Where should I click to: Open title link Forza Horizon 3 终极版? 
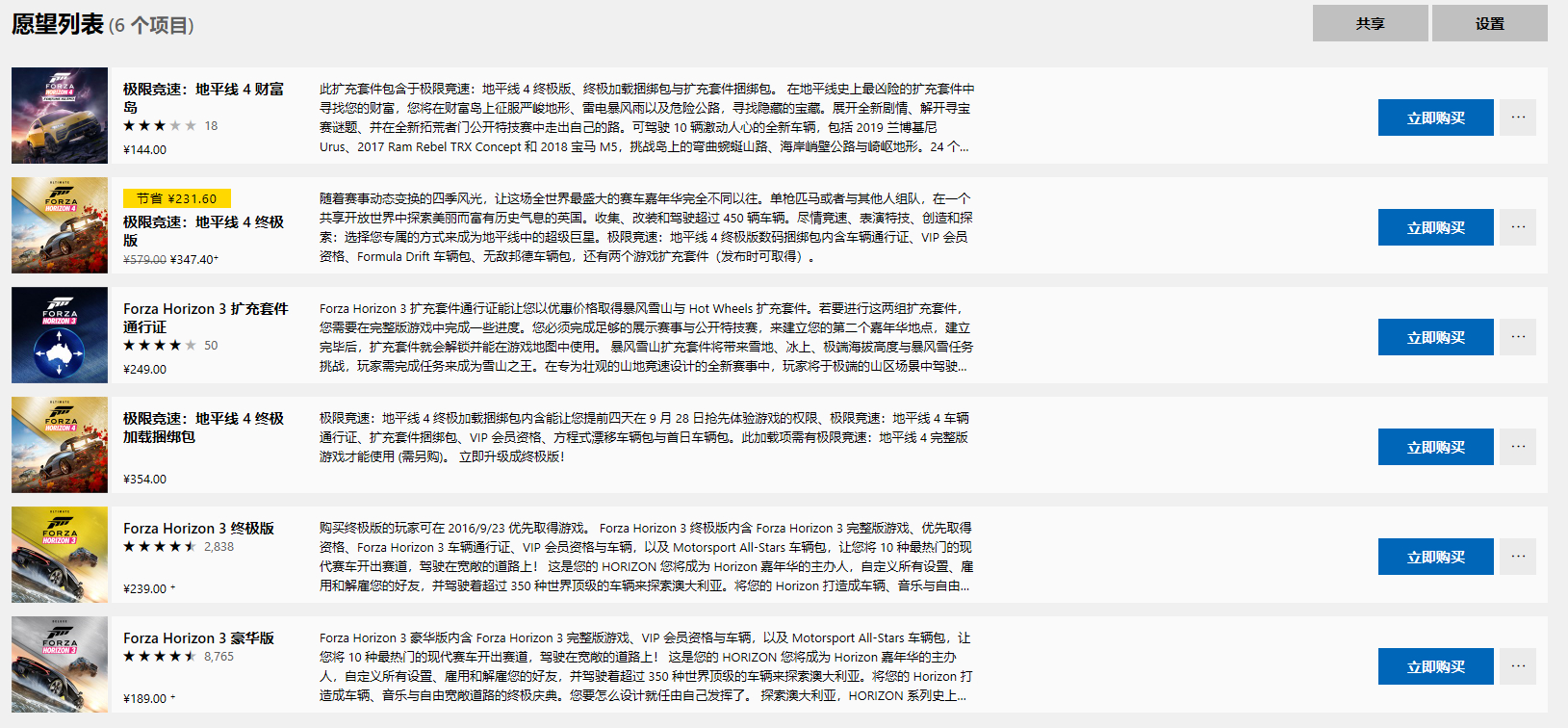(198, 529)
